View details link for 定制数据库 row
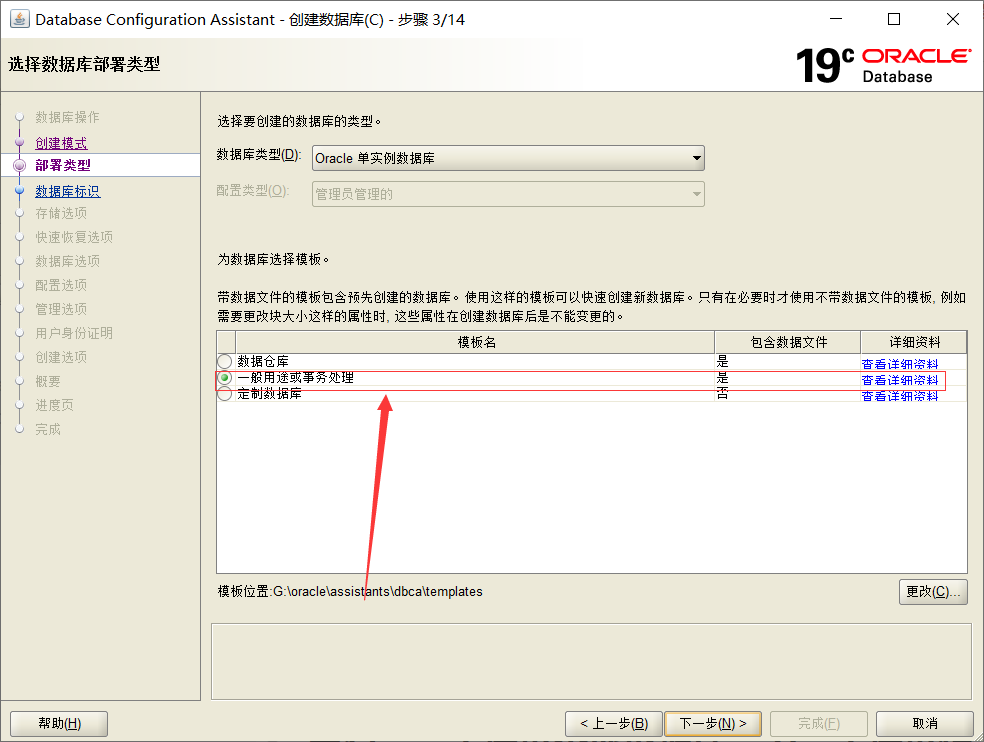This screenshot has height=742, width=984. [x=899, y=396]
